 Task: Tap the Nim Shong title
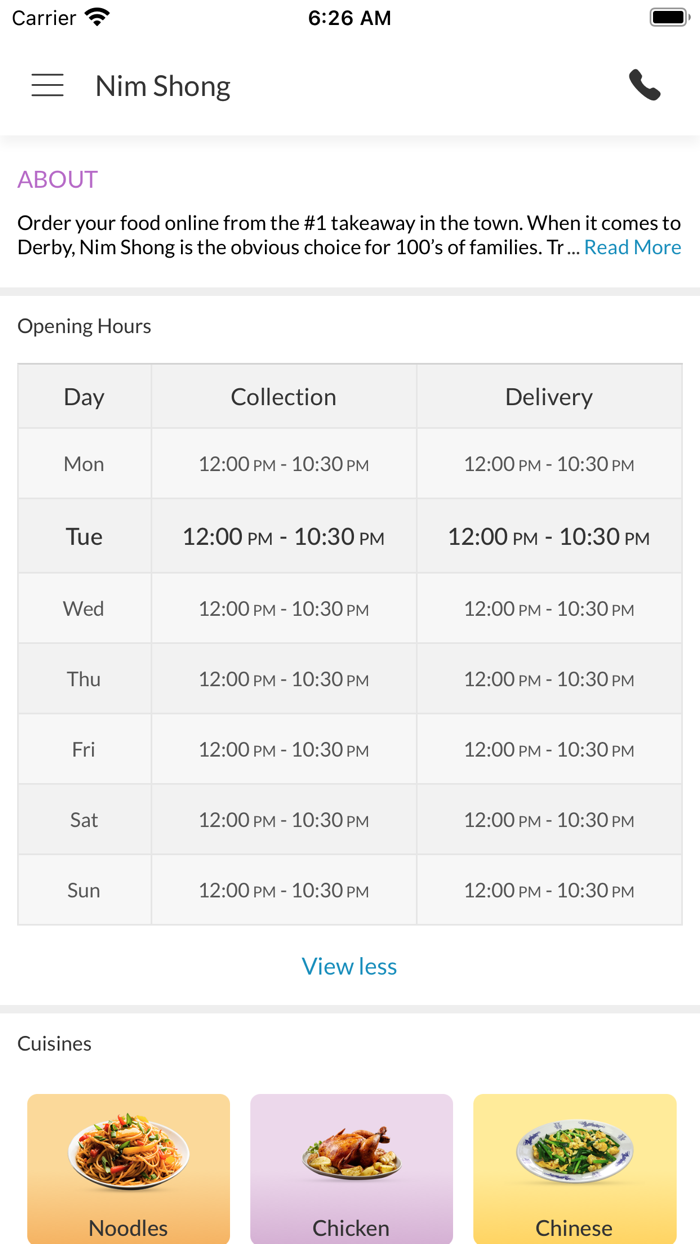tap(163, 86)
